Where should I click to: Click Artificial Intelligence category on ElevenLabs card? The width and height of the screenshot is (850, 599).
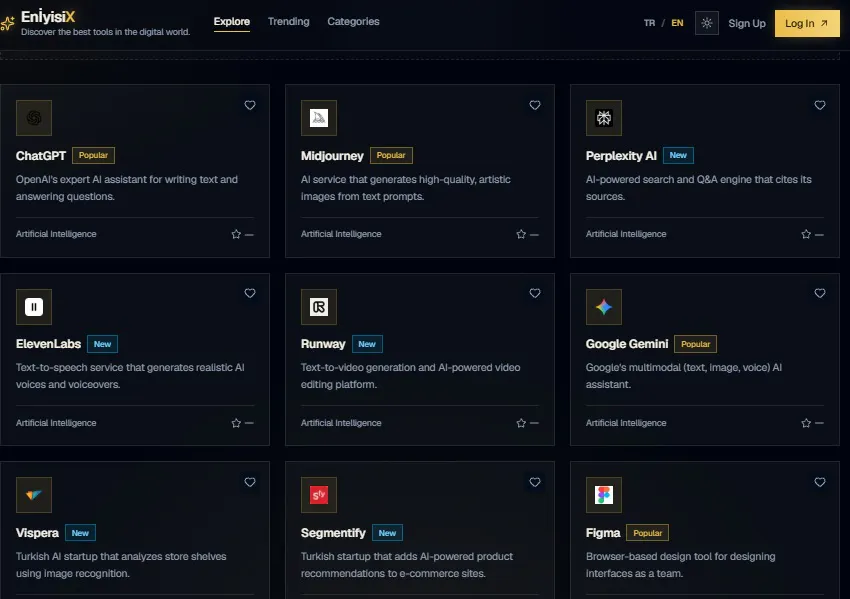[x=56, y=423]
